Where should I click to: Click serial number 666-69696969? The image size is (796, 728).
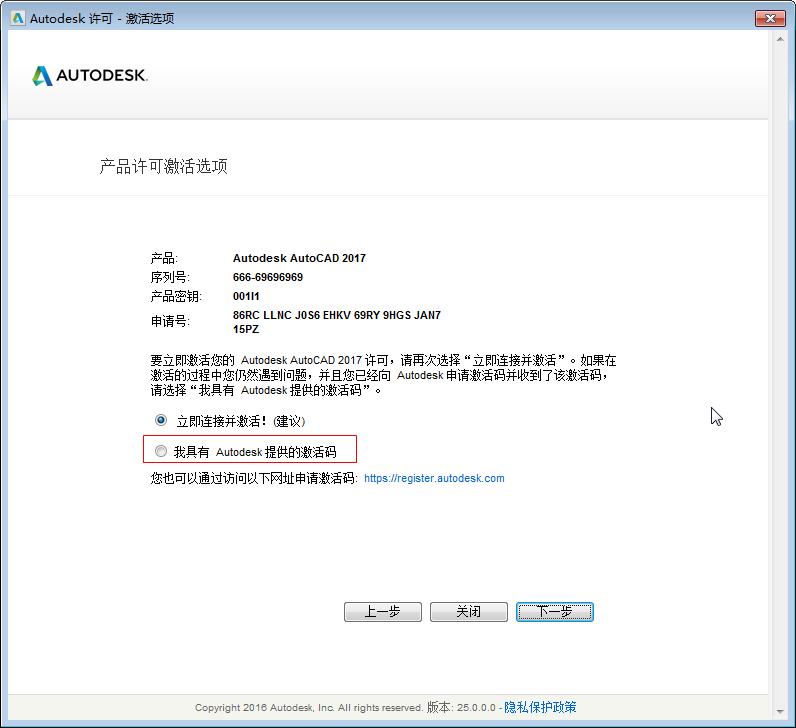point(268,277)
